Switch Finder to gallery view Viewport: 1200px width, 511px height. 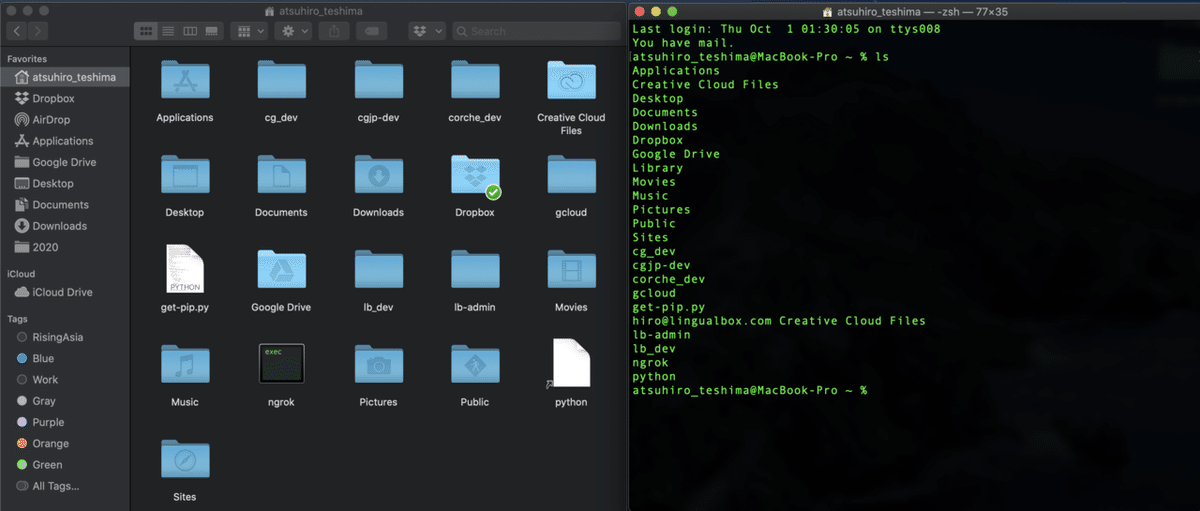tap(211, 32)
